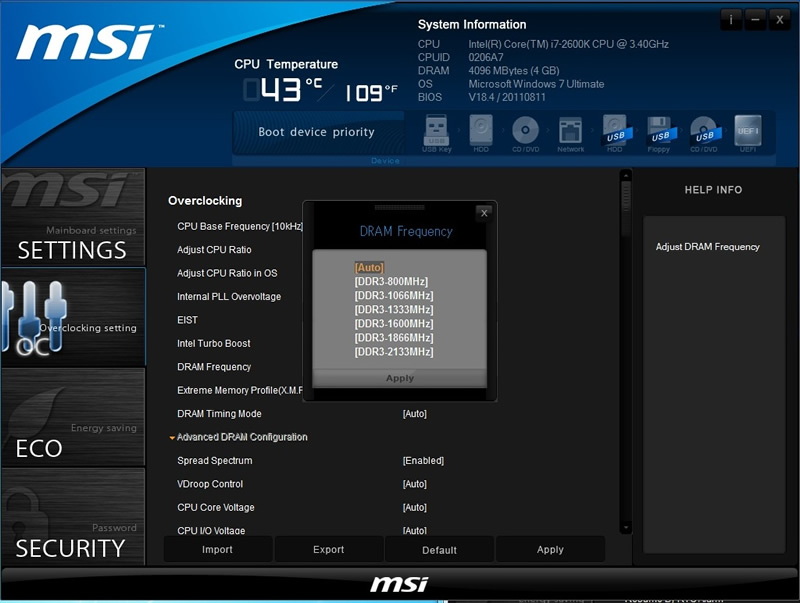Open the OC overclocking section
The image size is (800, 603).
tap(73, 317)
